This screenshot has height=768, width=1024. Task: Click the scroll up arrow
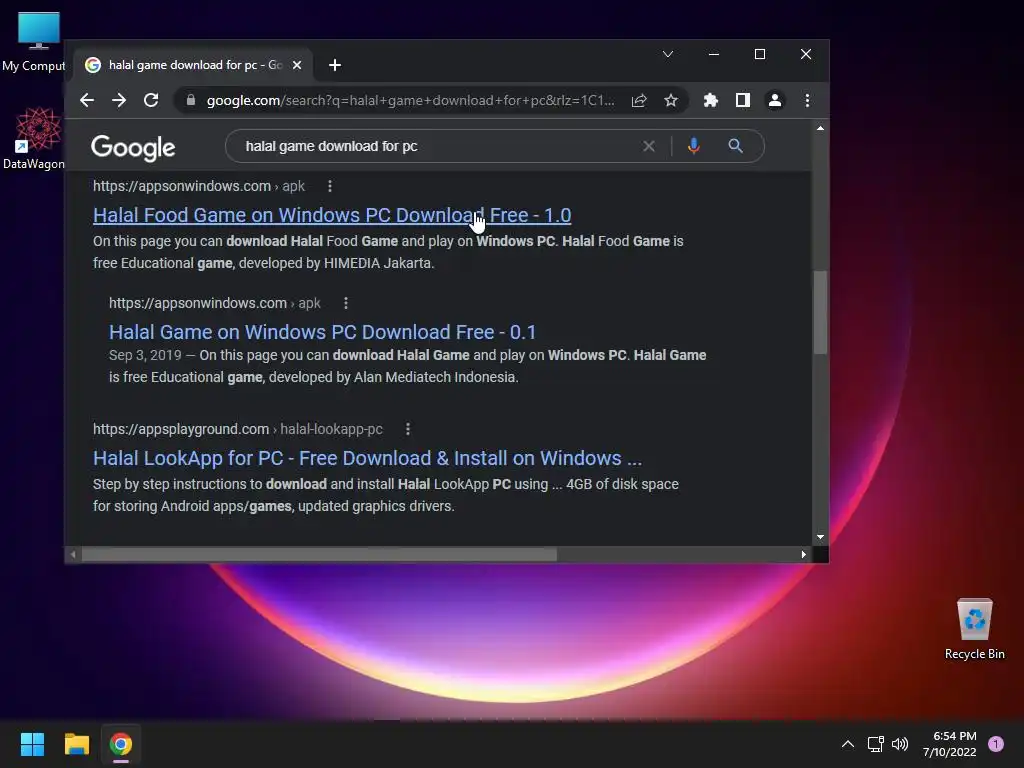tap(820, 129)
